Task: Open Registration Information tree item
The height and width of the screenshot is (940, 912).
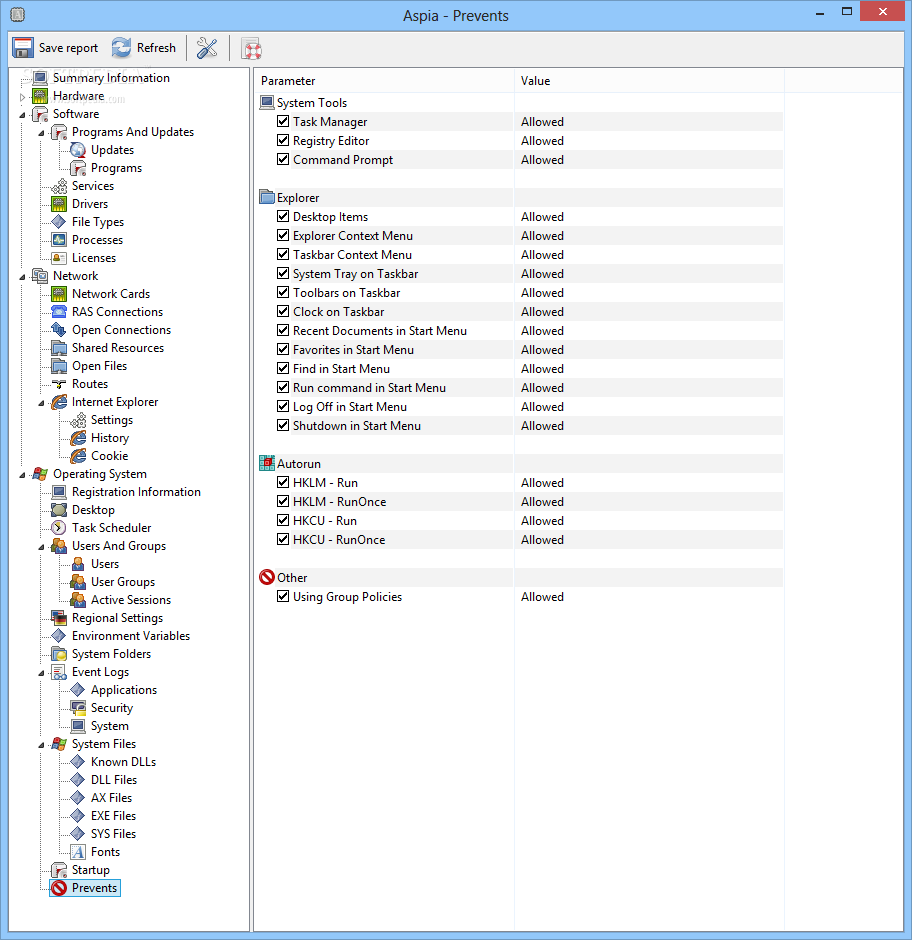Action: pos(136,492)
